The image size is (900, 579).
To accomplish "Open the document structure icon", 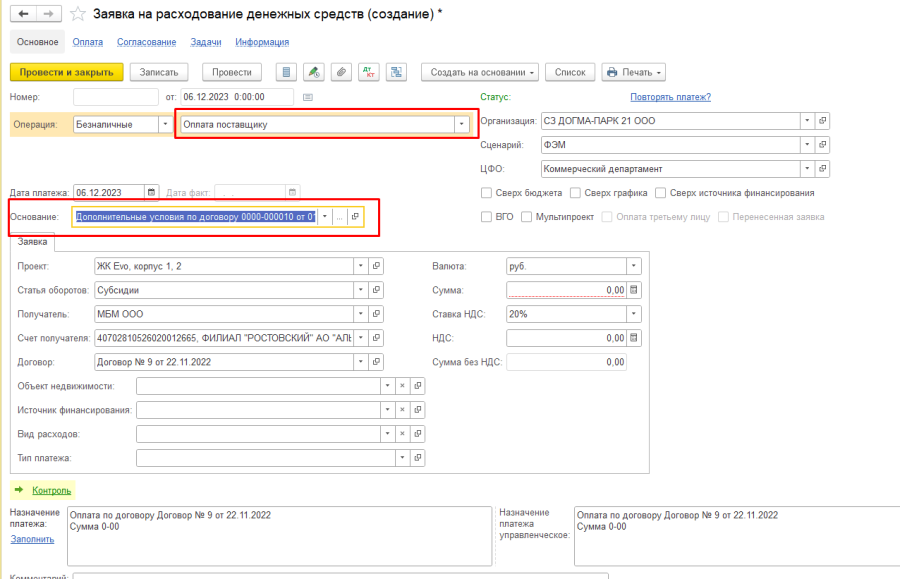I will pos(397,72).
